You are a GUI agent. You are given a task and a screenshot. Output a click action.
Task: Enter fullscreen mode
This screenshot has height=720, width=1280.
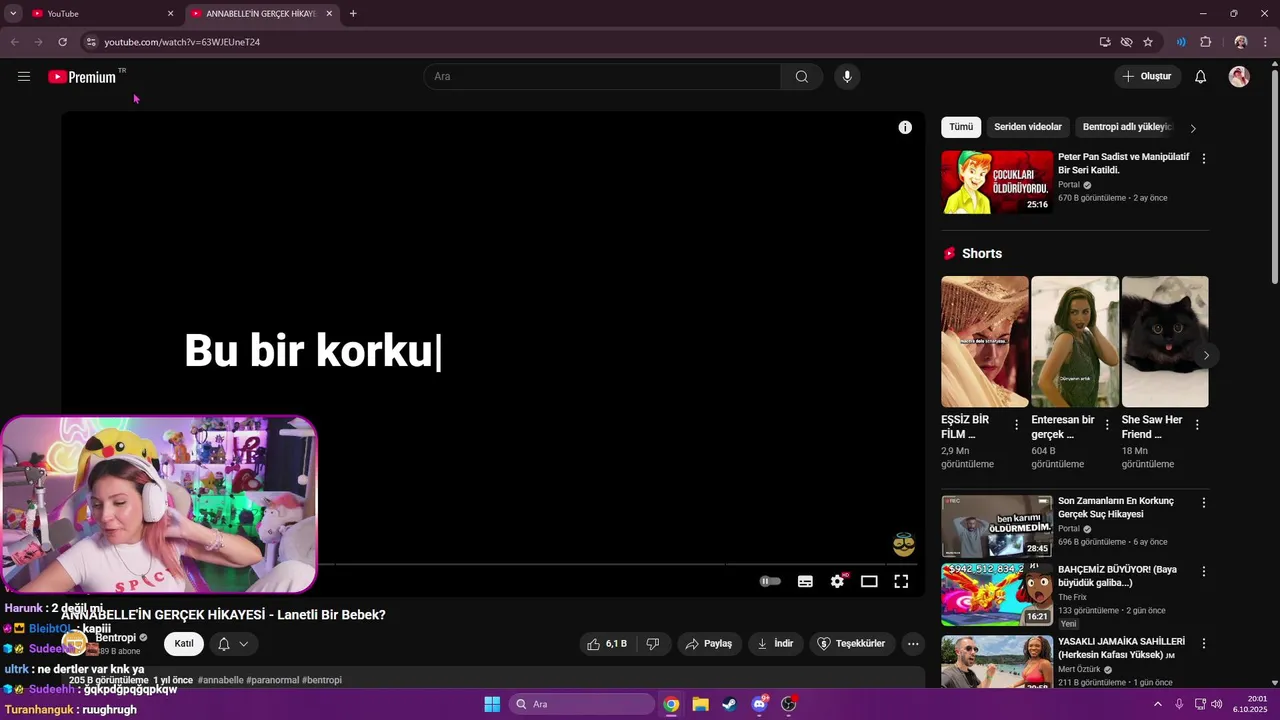[901, 581]
